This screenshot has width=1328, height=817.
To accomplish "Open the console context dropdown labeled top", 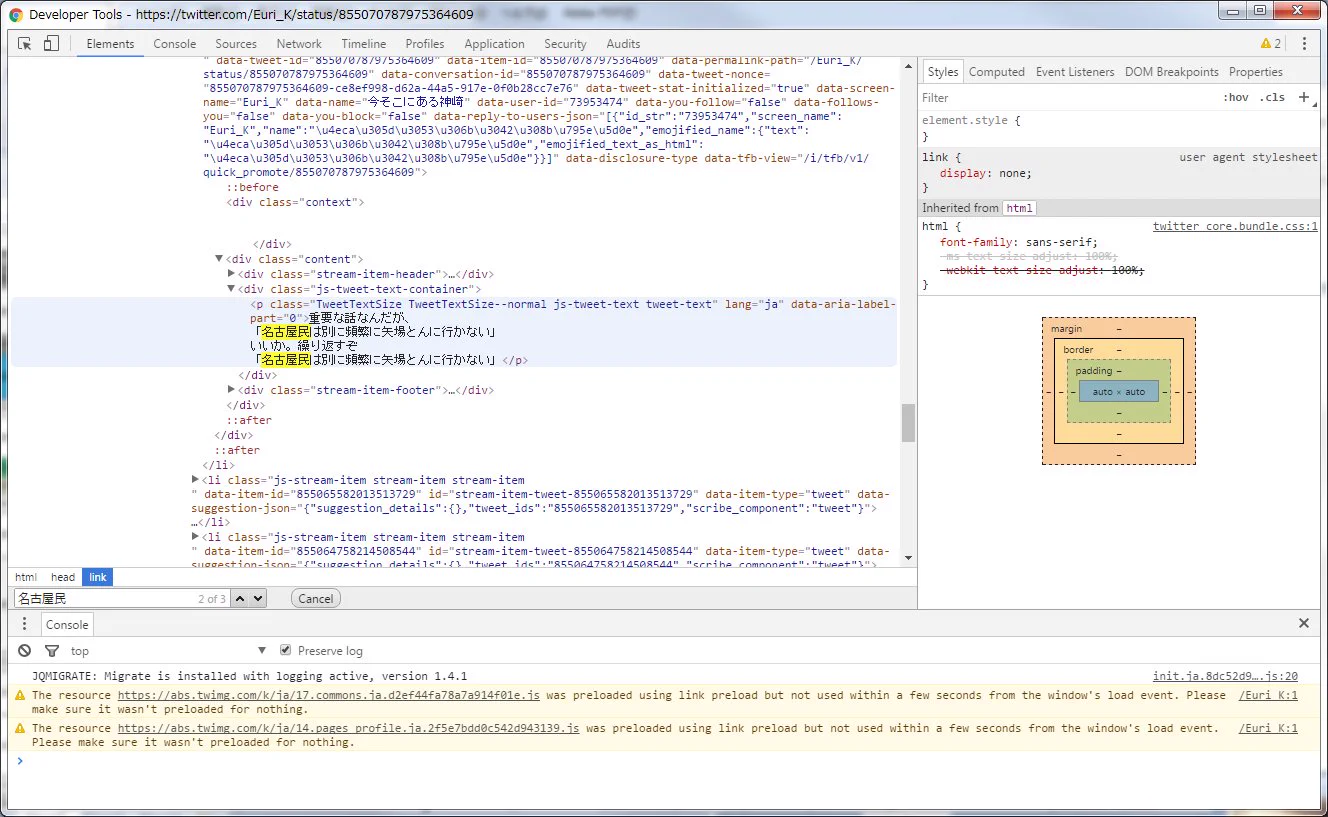I will point(168,651).
